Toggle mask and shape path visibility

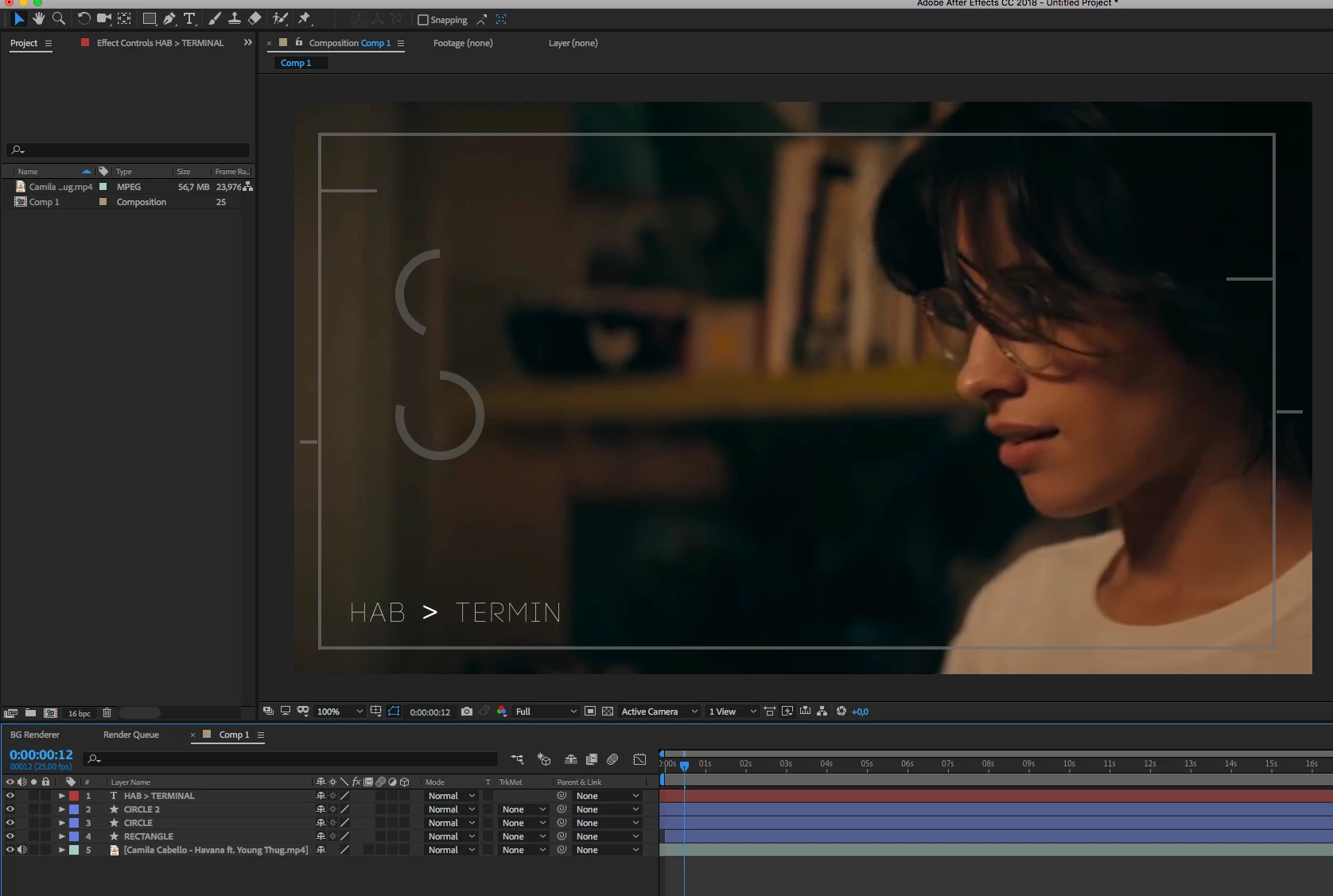pos(394,712)
